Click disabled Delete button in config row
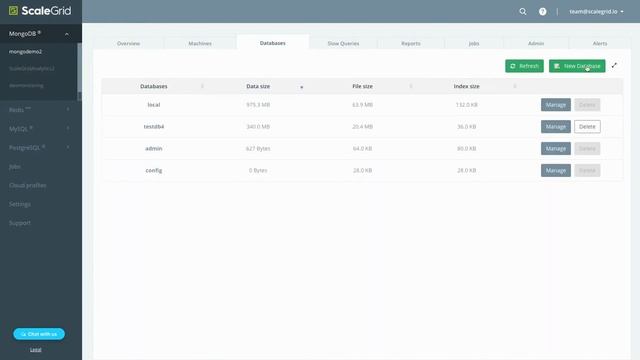 pos(587,170)
